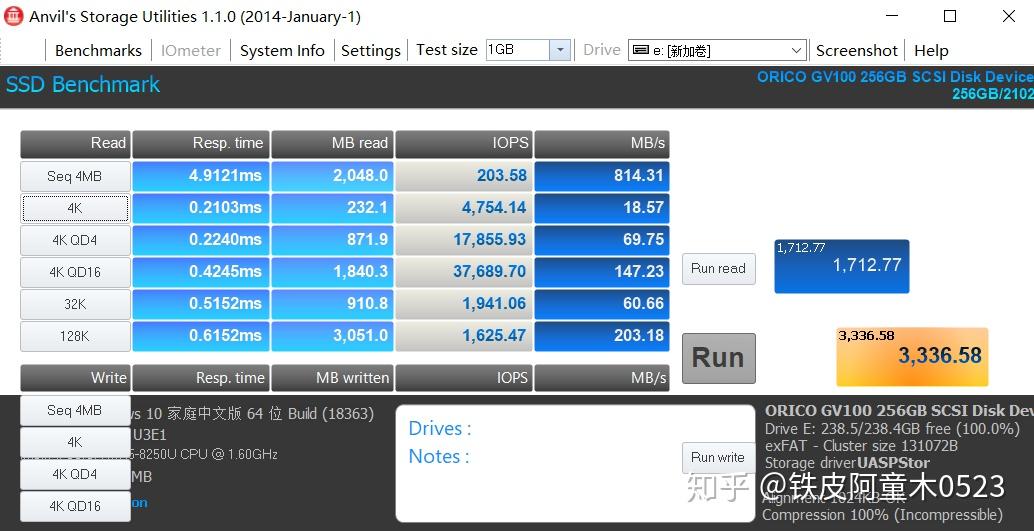Viewport: 1034px width, 531px height.
Task: Run the 32K read test
Action: pyautogui.click(x=75, y=304)
